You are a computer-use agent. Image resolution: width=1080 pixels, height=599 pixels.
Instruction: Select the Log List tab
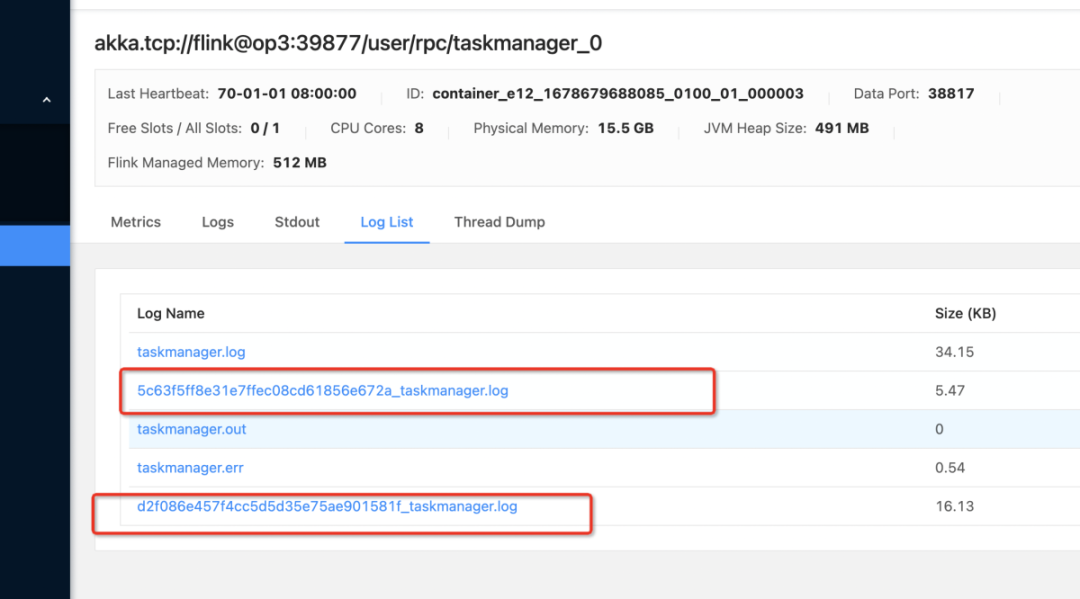387,222
